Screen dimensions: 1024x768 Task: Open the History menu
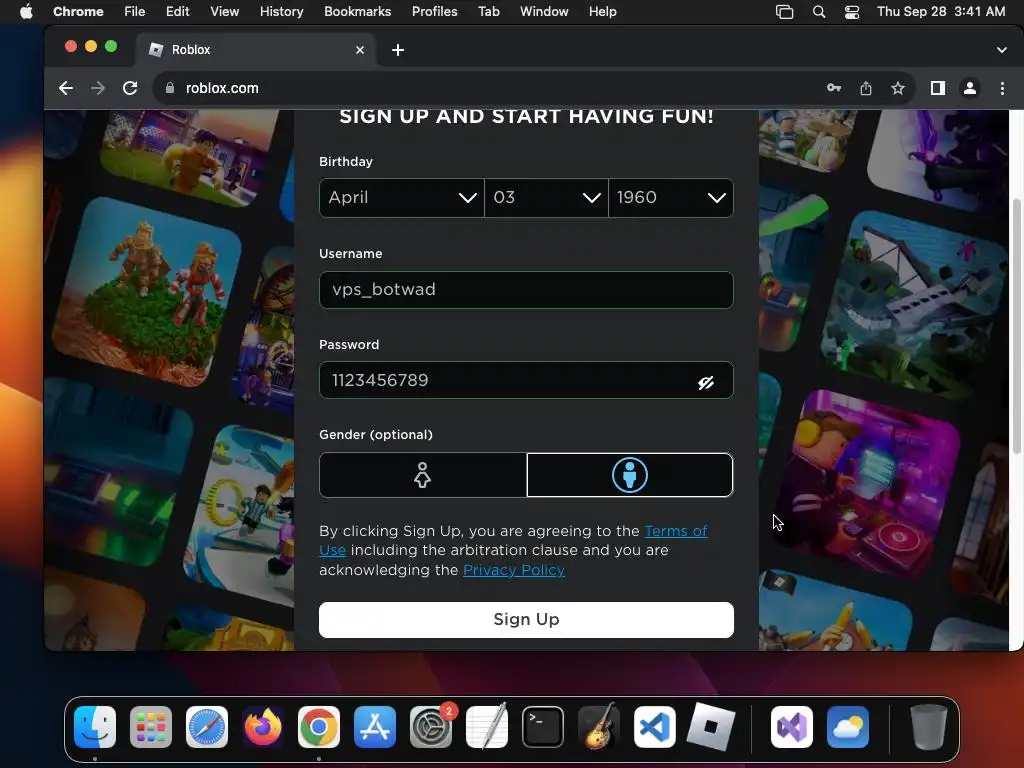281,12
